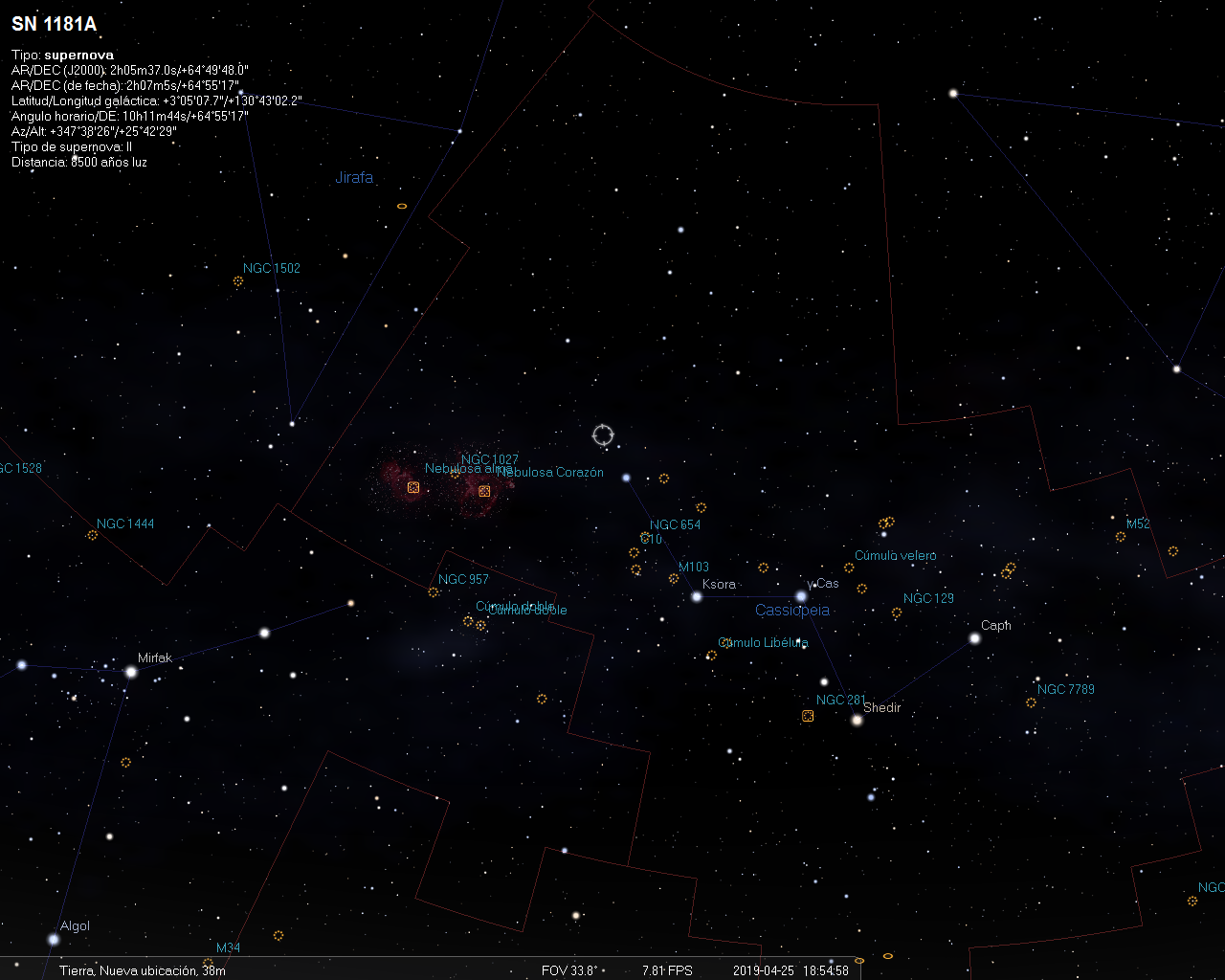Viewport: 1225px width, 980px height.
Task: Select the NGC 1502 cluster marker
Action: pyautogui.click(x=236, y=280)
